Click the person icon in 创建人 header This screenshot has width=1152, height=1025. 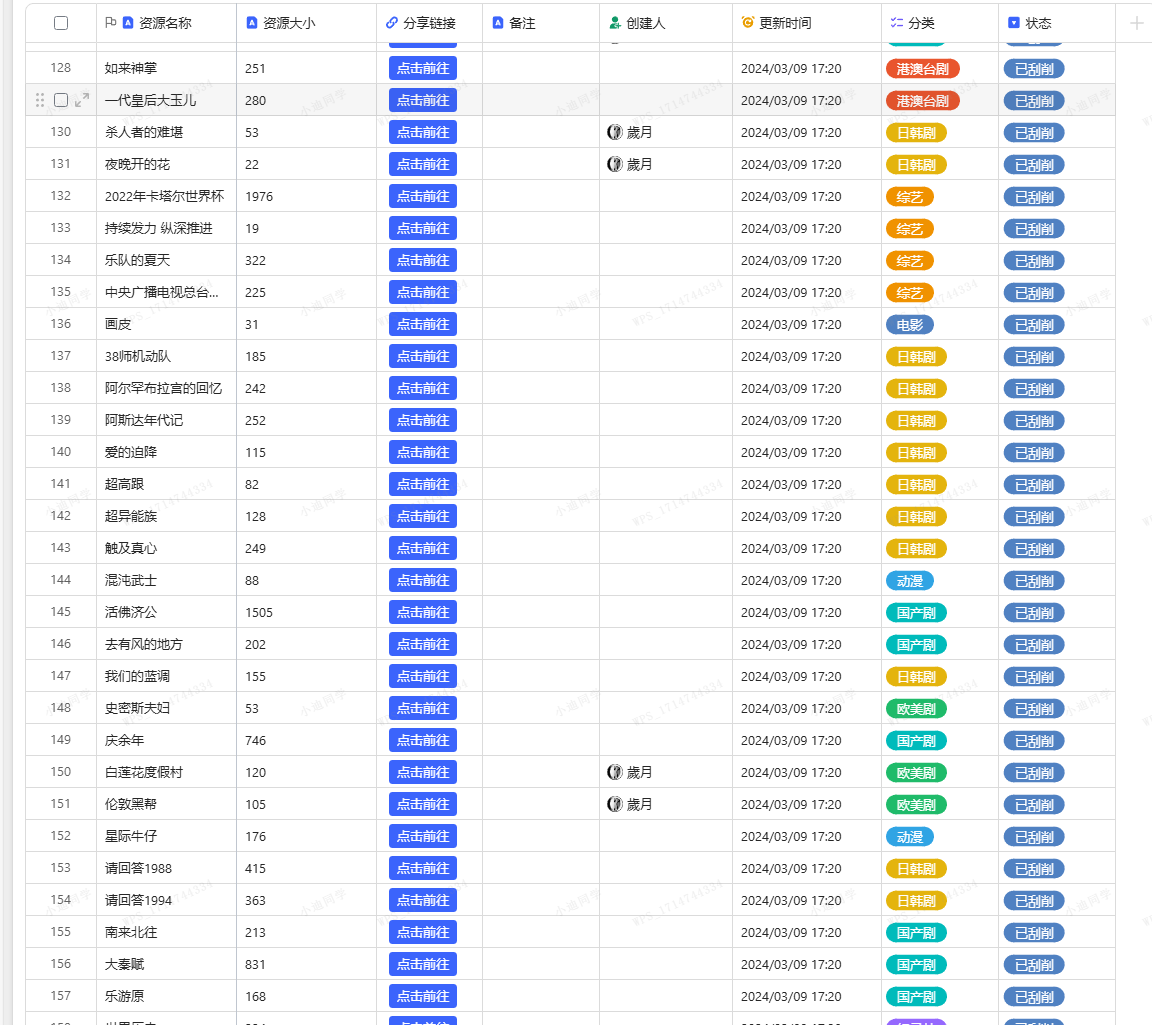click(615, 23)
